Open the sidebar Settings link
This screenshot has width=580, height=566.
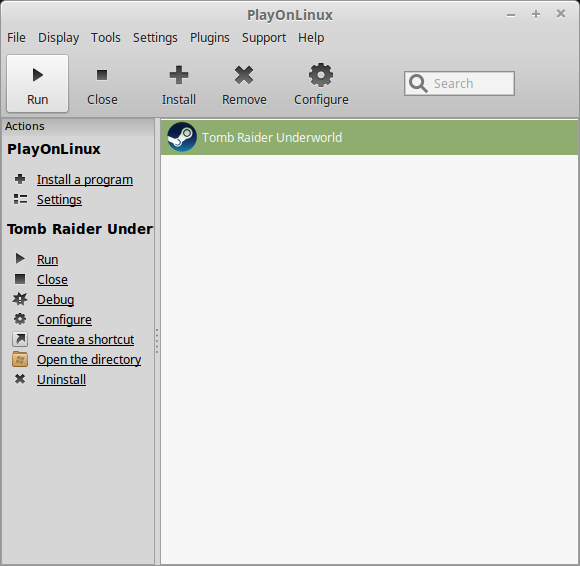point(59,200)
